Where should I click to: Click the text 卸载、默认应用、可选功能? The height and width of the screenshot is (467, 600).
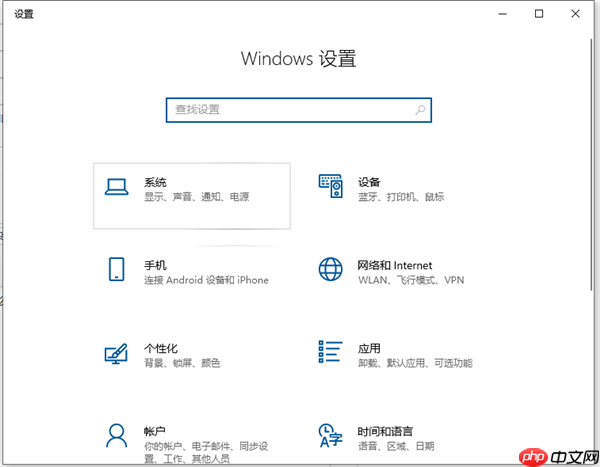[x=415, y=363]
